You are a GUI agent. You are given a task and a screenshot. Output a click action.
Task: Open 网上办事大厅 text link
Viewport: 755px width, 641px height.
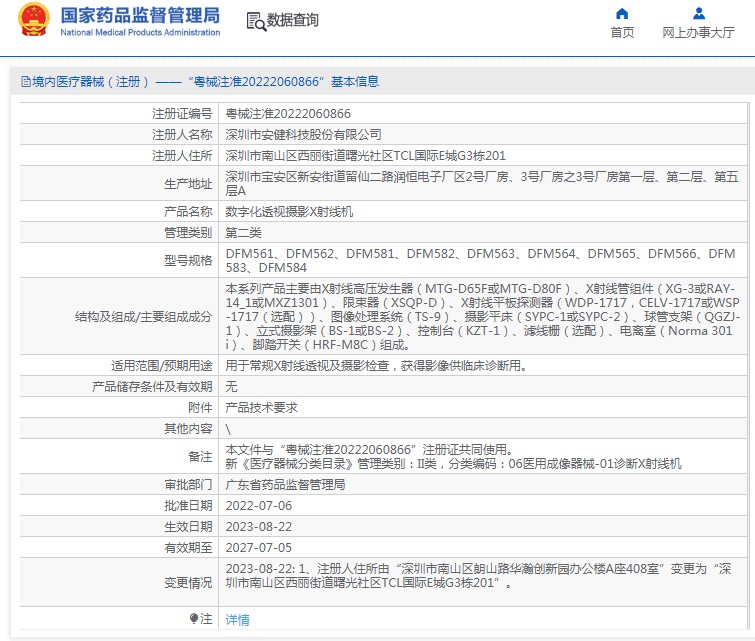(x=698, y=33)
